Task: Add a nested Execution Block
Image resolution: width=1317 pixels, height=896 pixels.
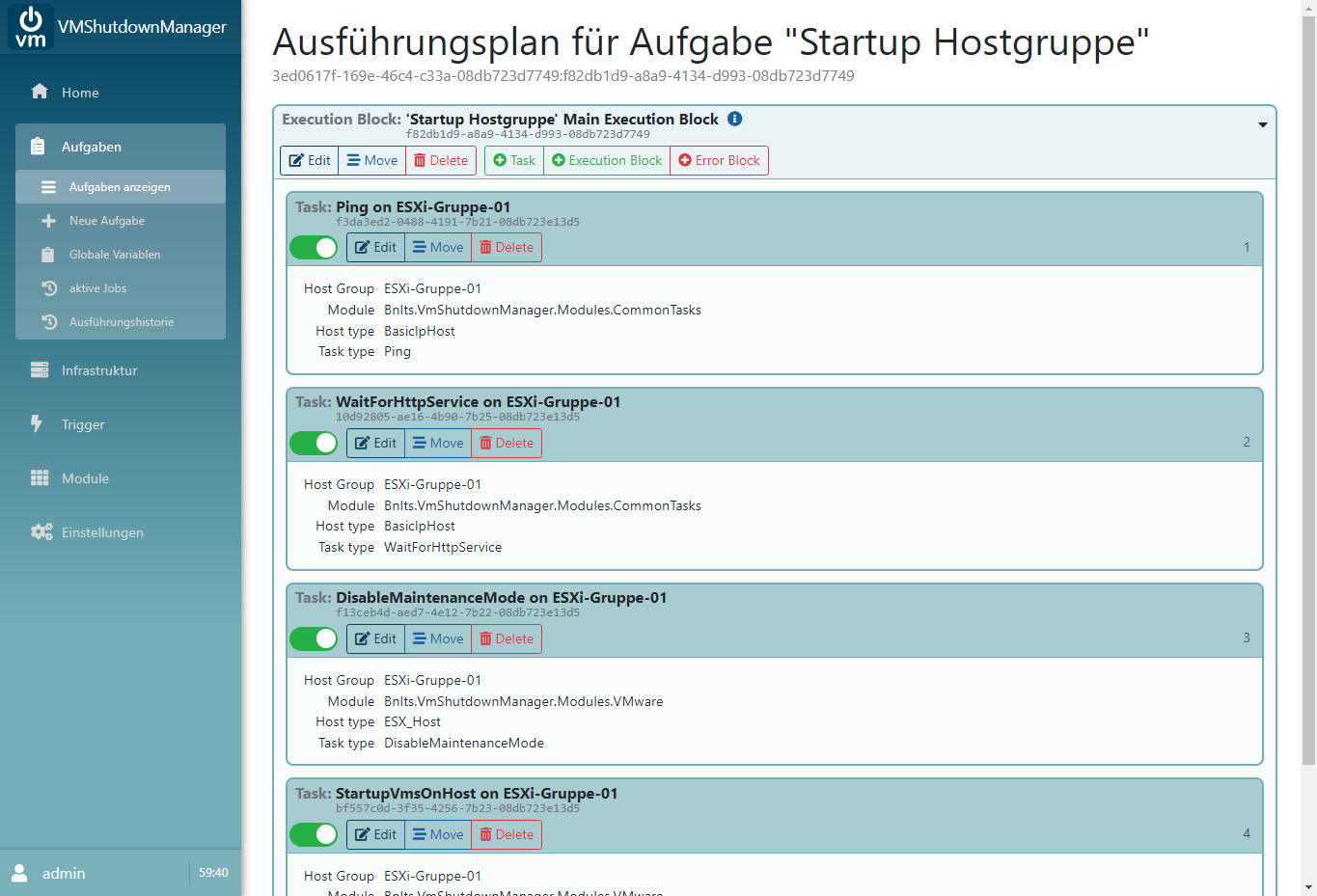Action: coord(607,161)
